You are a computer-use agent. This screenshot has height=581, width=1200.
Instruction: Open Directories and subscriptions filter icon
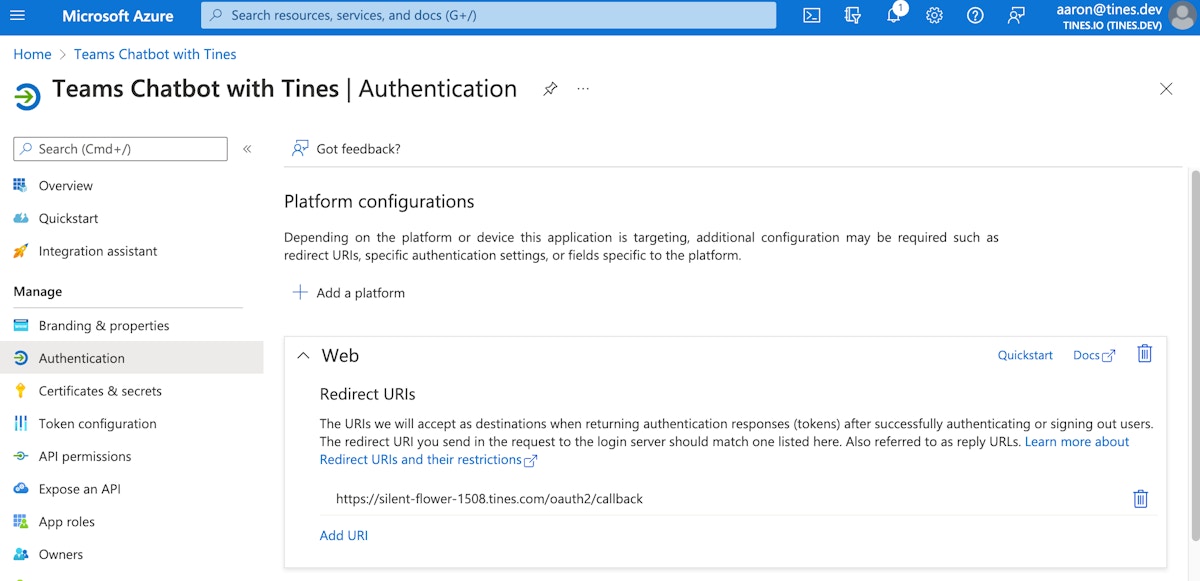click(x=852, y=15)
